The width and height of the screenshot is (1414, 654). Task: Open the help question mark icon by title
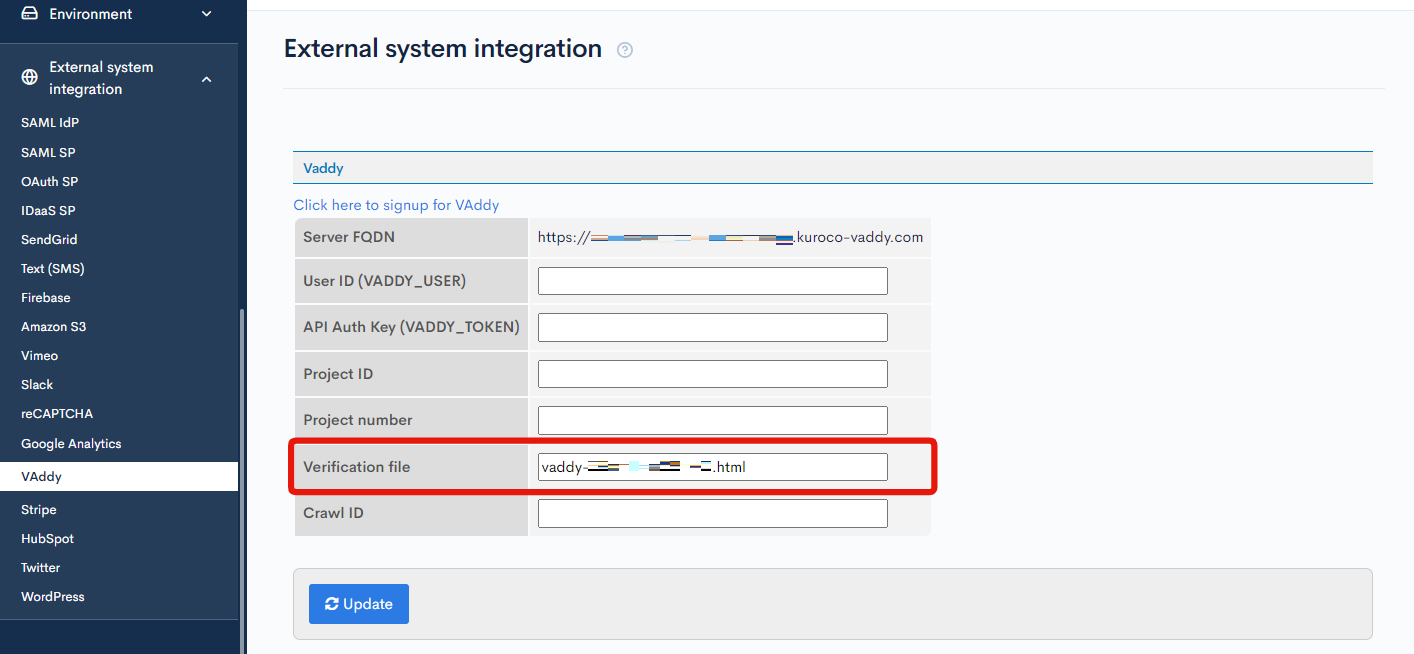625,50
